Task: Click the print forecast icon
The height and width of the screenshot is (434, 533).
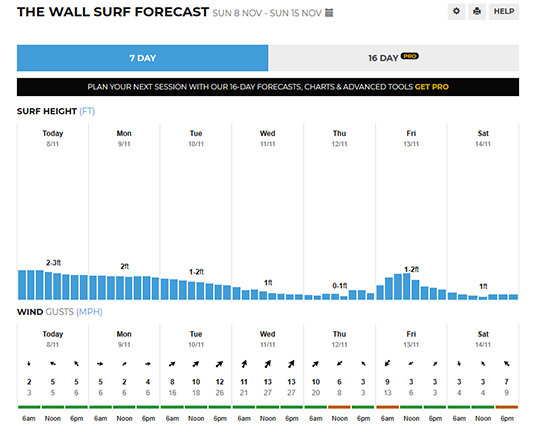Action: [x=477, y=12]
